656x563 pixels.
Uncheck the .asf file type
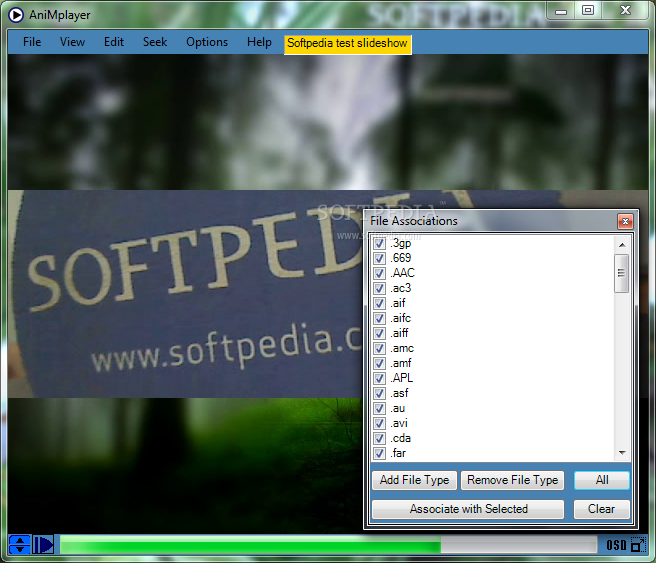point(379,394)
